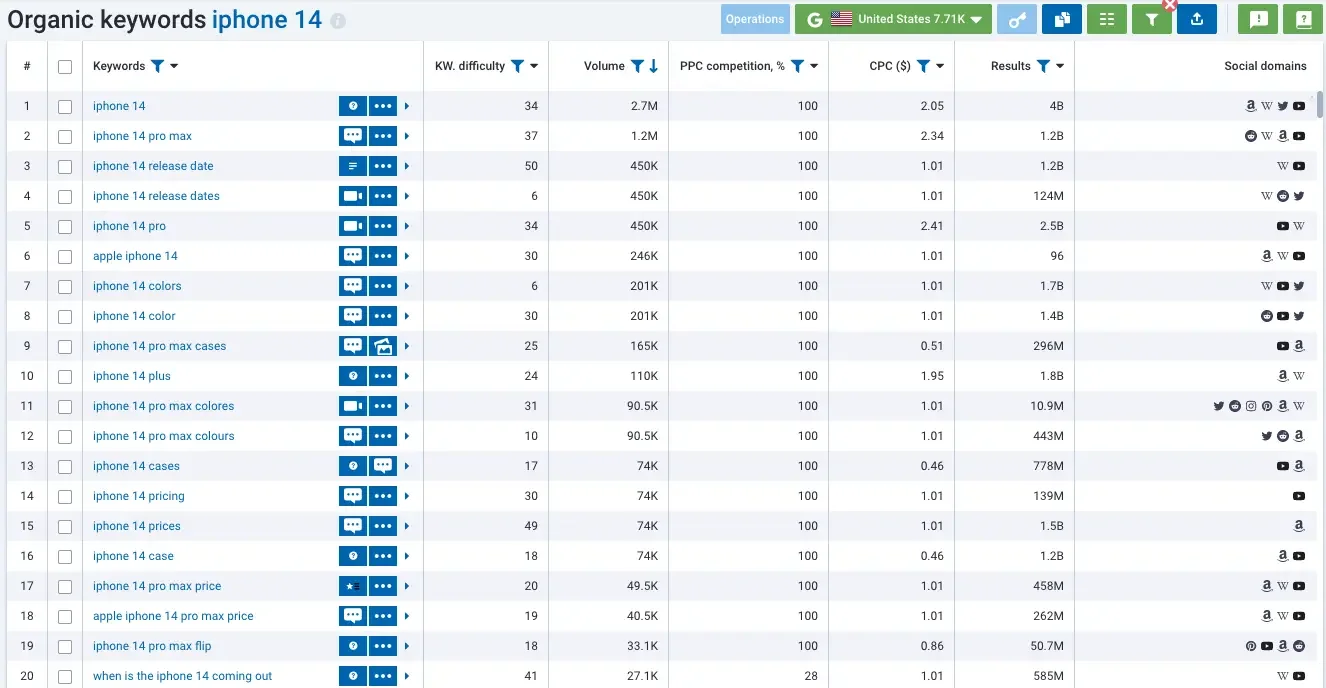
Task: Tick checkbox for 'iphone 14 colors' row
Action: 65,287
